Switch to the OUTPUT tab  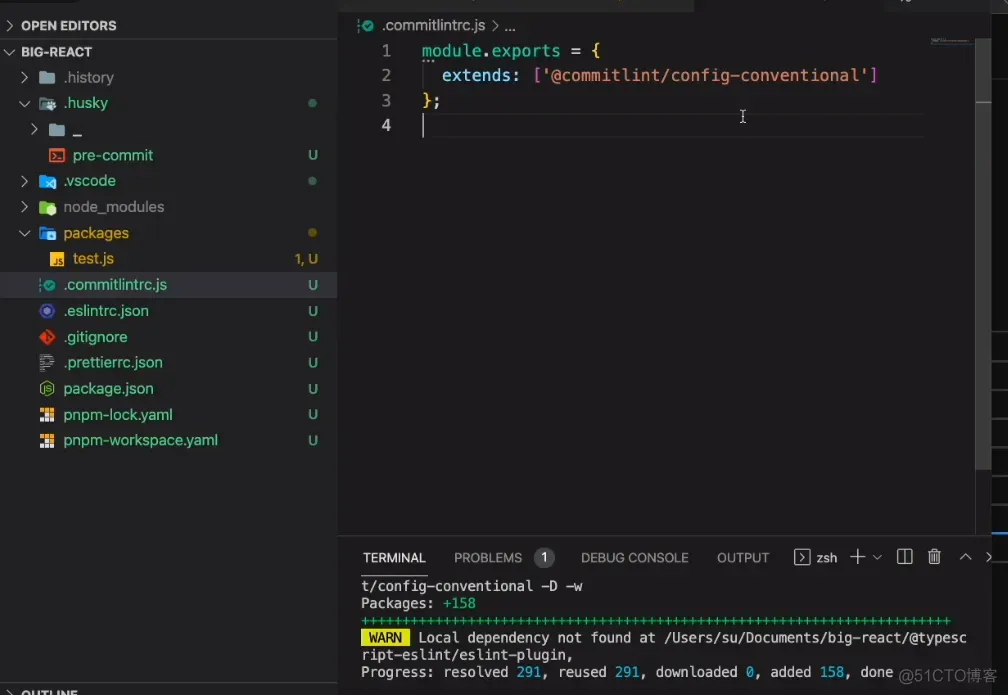click(742, 557)
